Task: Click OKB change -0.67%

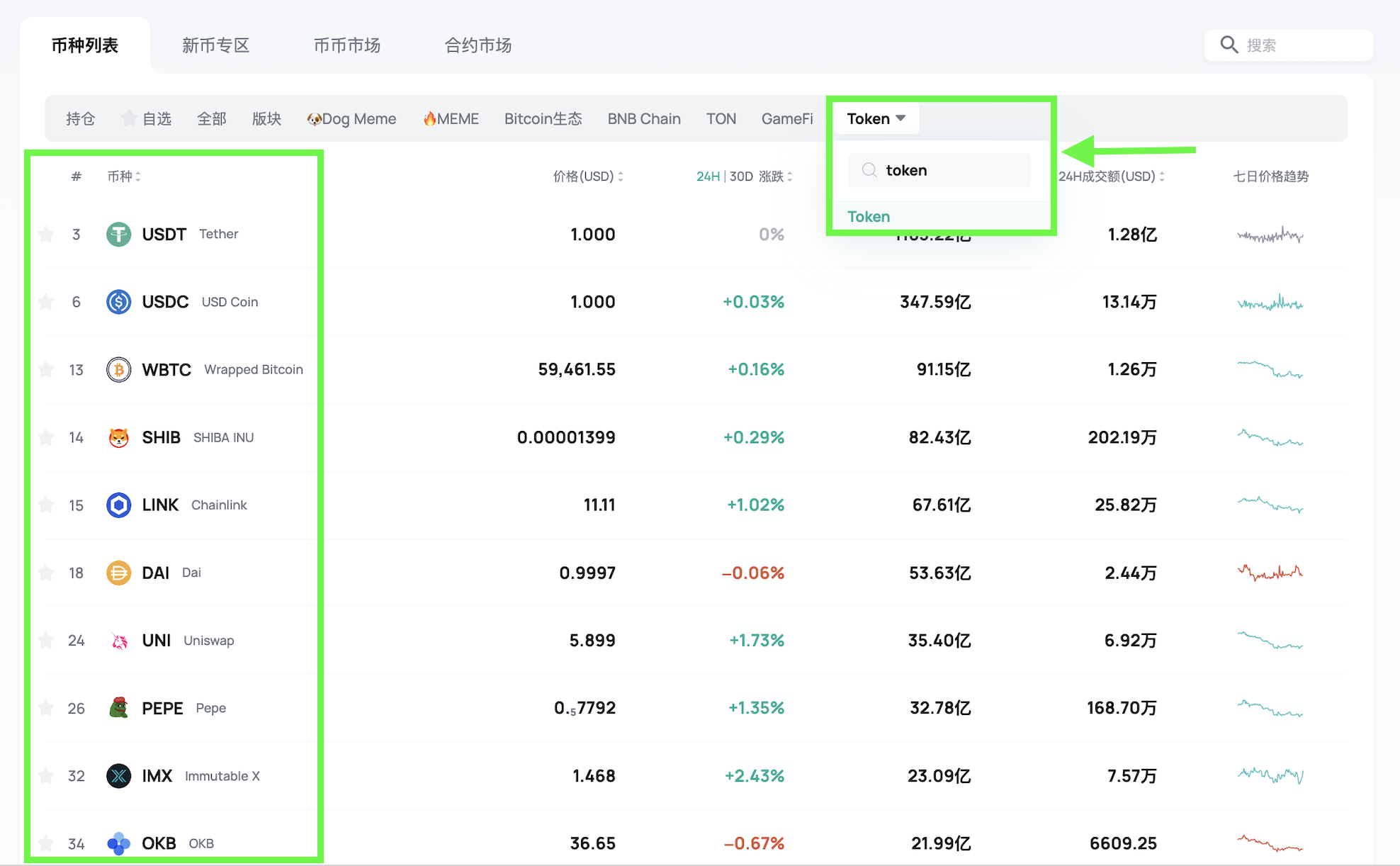Action: pos(755,843)
